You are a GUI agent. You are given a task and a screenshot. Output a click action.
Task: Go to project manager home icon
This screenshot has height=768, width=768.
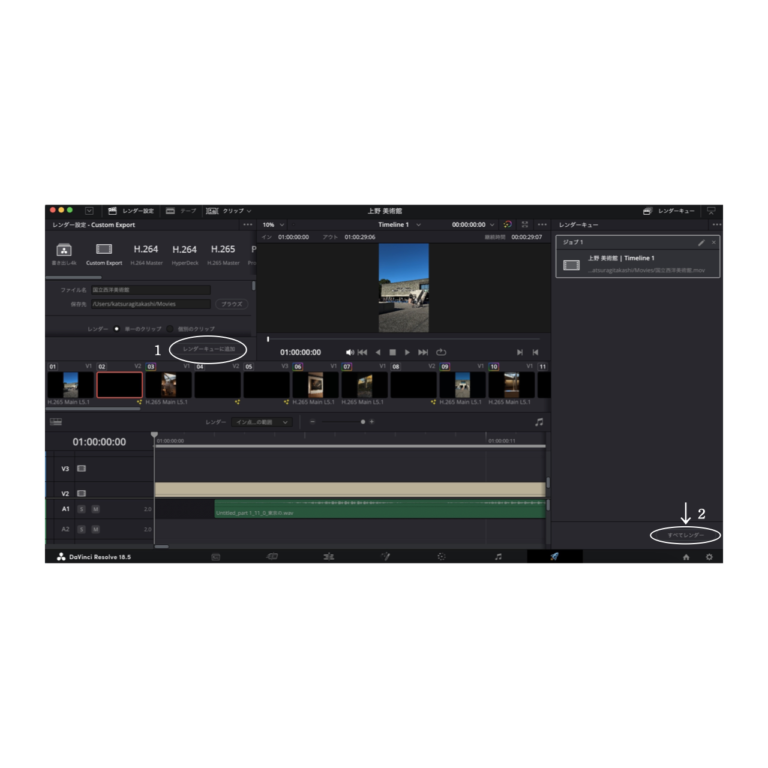point(686,557)
